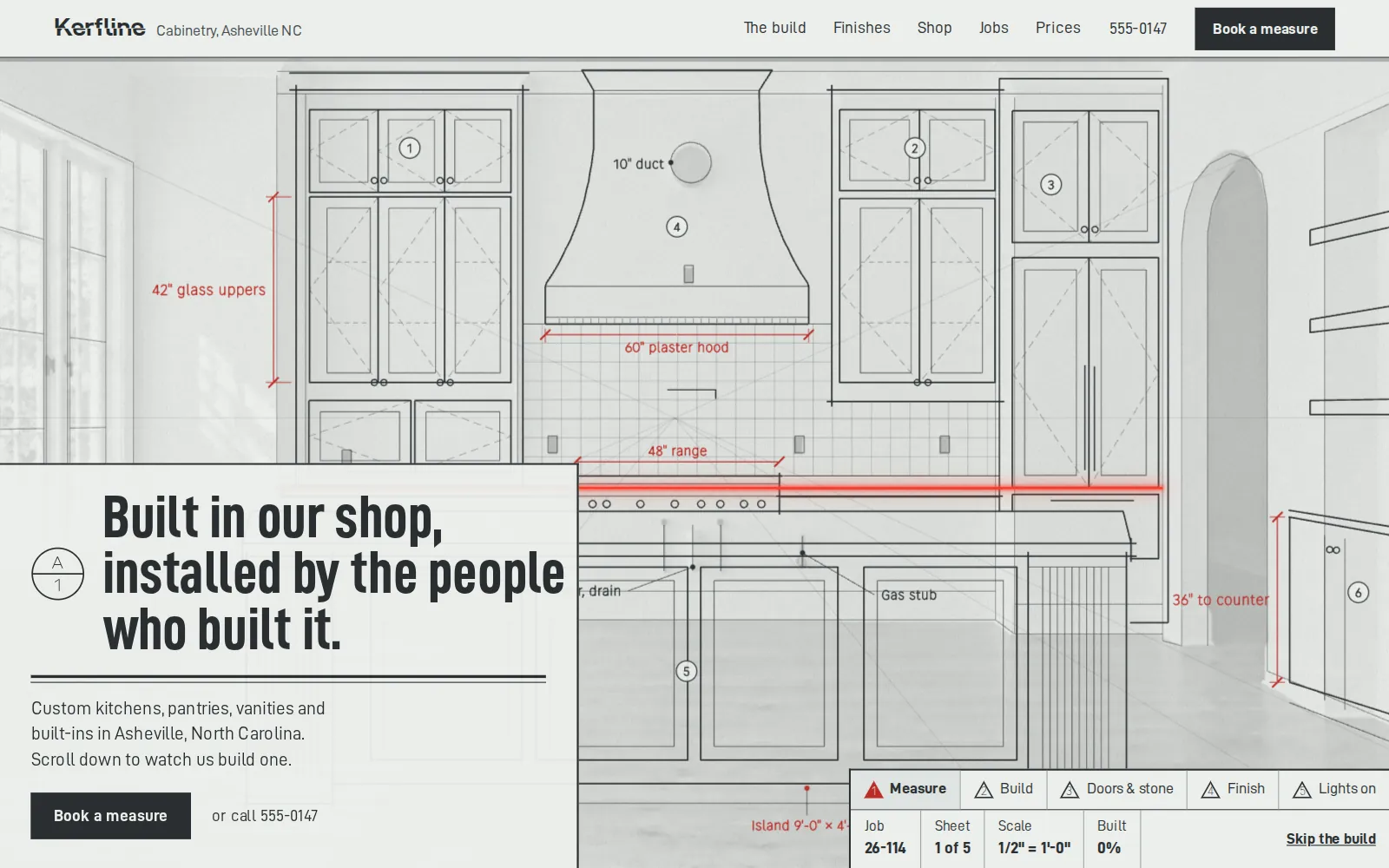This screenshot has width=1389, height=868.
Task: Click the triangle icon beside Build
Action: click(x=984, y=790)
